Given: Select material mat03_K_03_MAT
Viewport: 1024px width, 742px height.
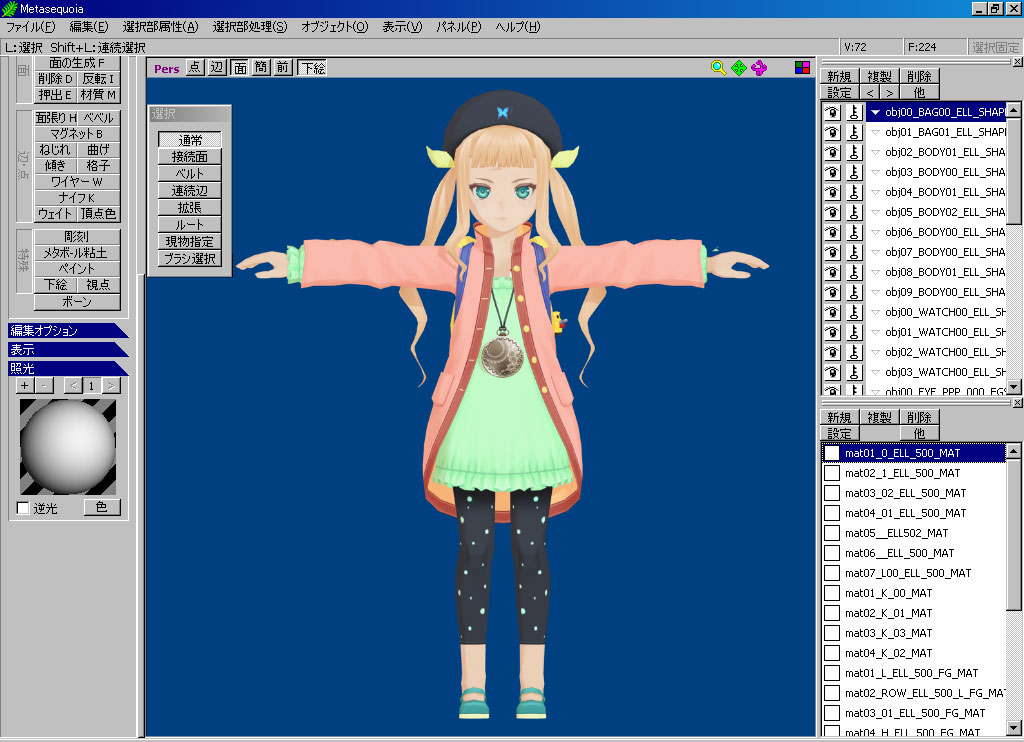Looking at the screenshot, I should coord(914,633).
